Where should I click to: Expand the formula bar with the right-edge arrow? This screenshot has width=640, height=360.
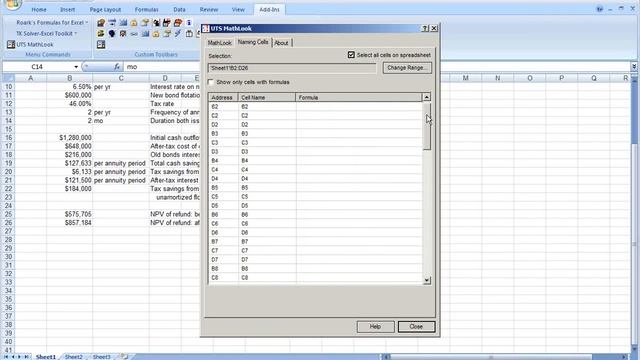pos(634,67)
